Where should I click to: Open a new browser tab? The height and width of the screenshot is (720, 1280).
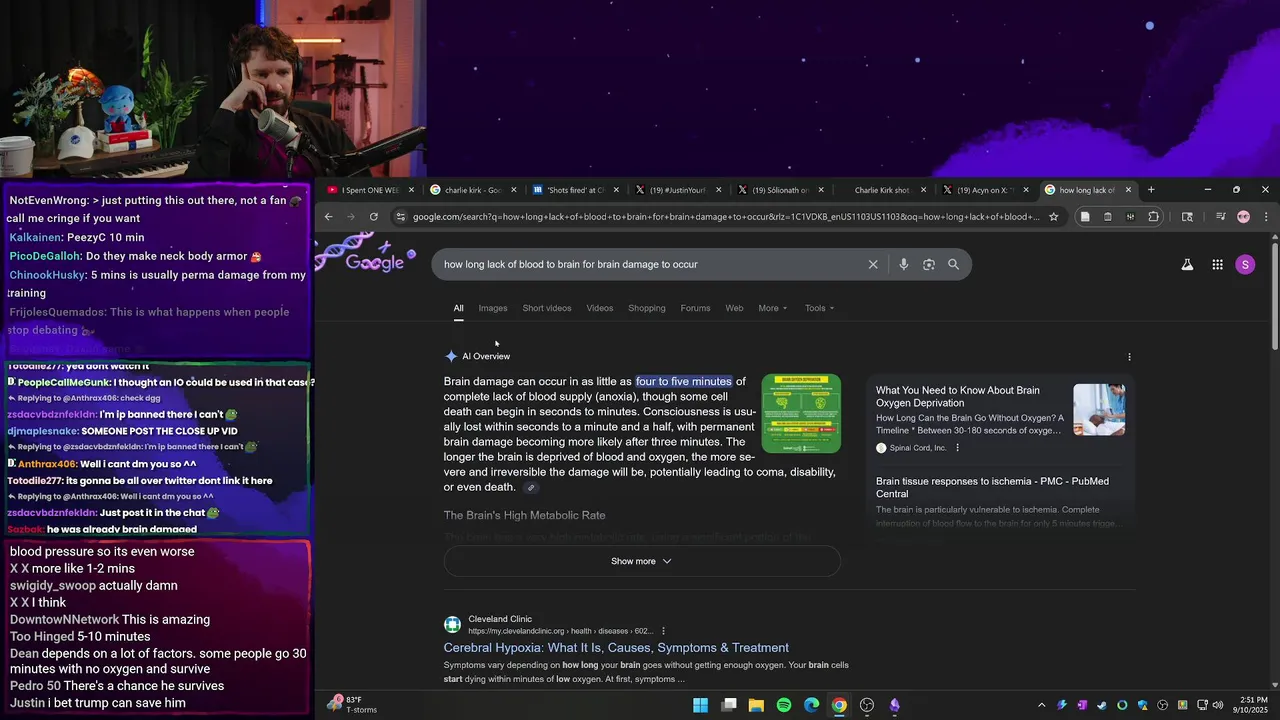coord(1151,189)
